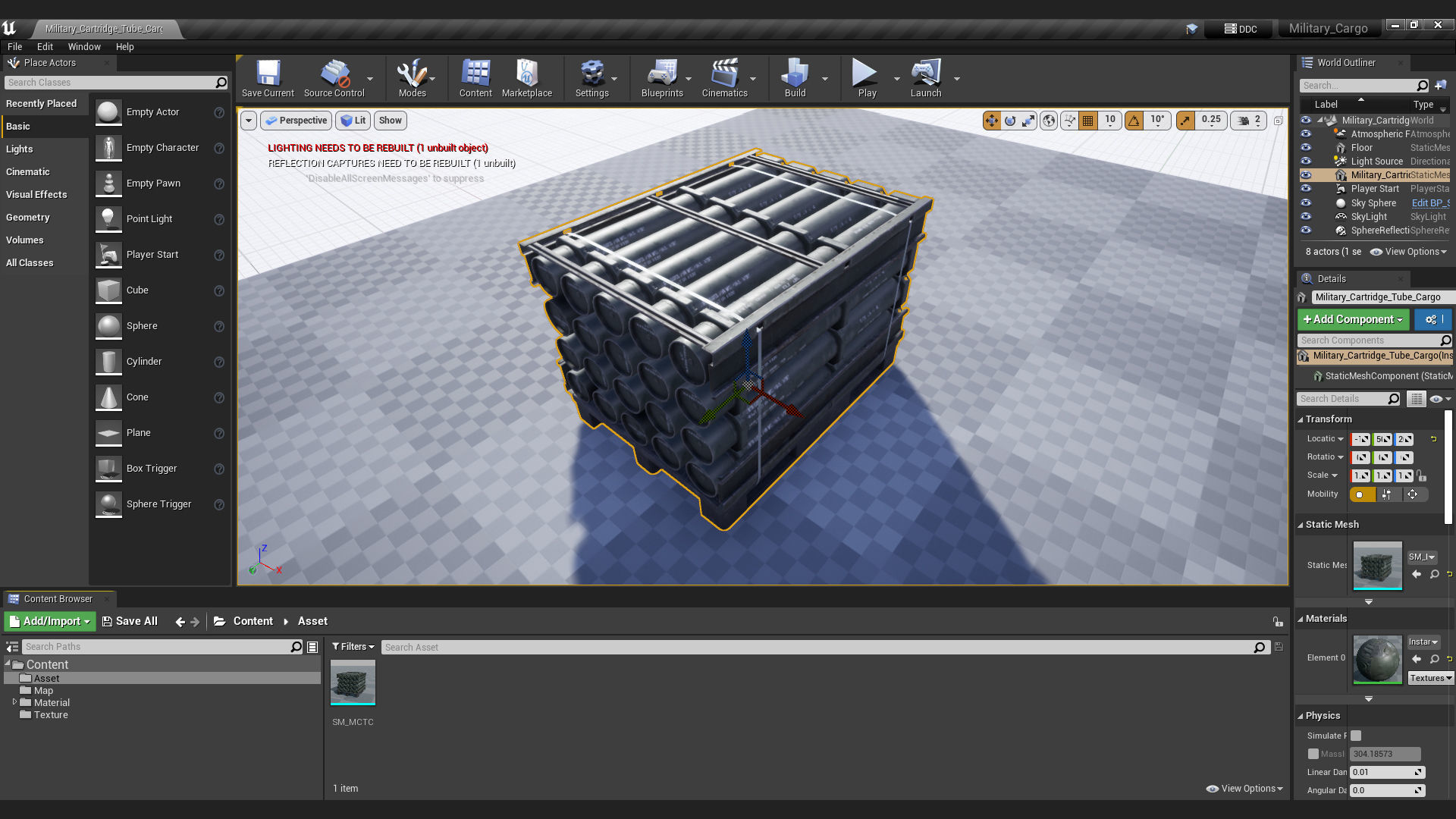Select the Lights category tab
The height and width of the screenshot is (819, 1456).
(x=20, y=149)
